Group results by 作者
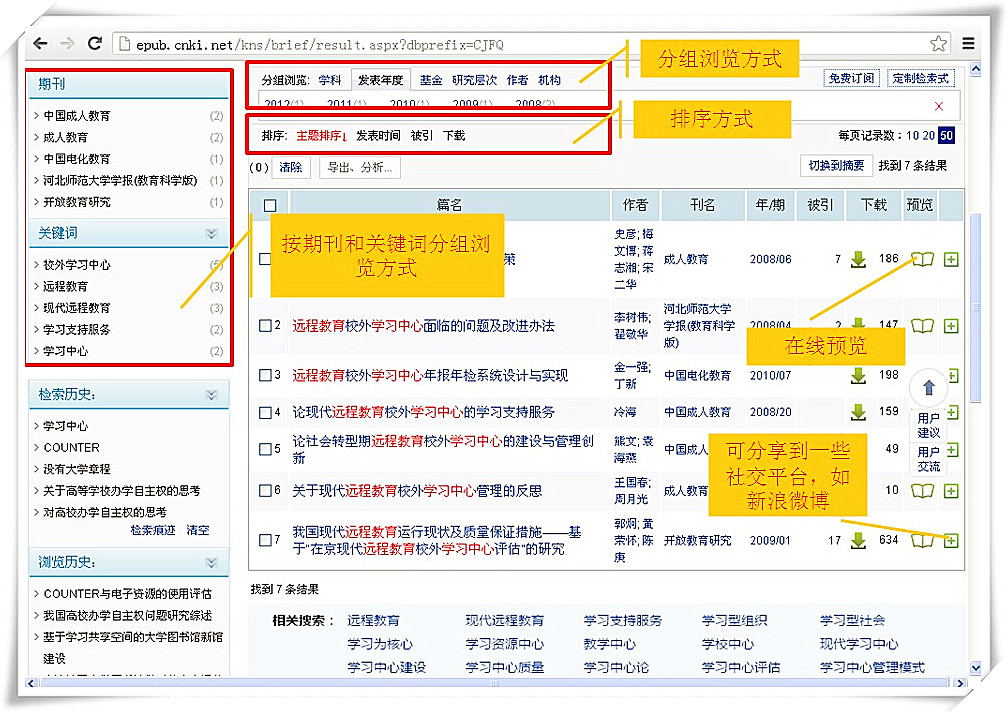Screen dimensions: 1008x712 click(518, 80)
